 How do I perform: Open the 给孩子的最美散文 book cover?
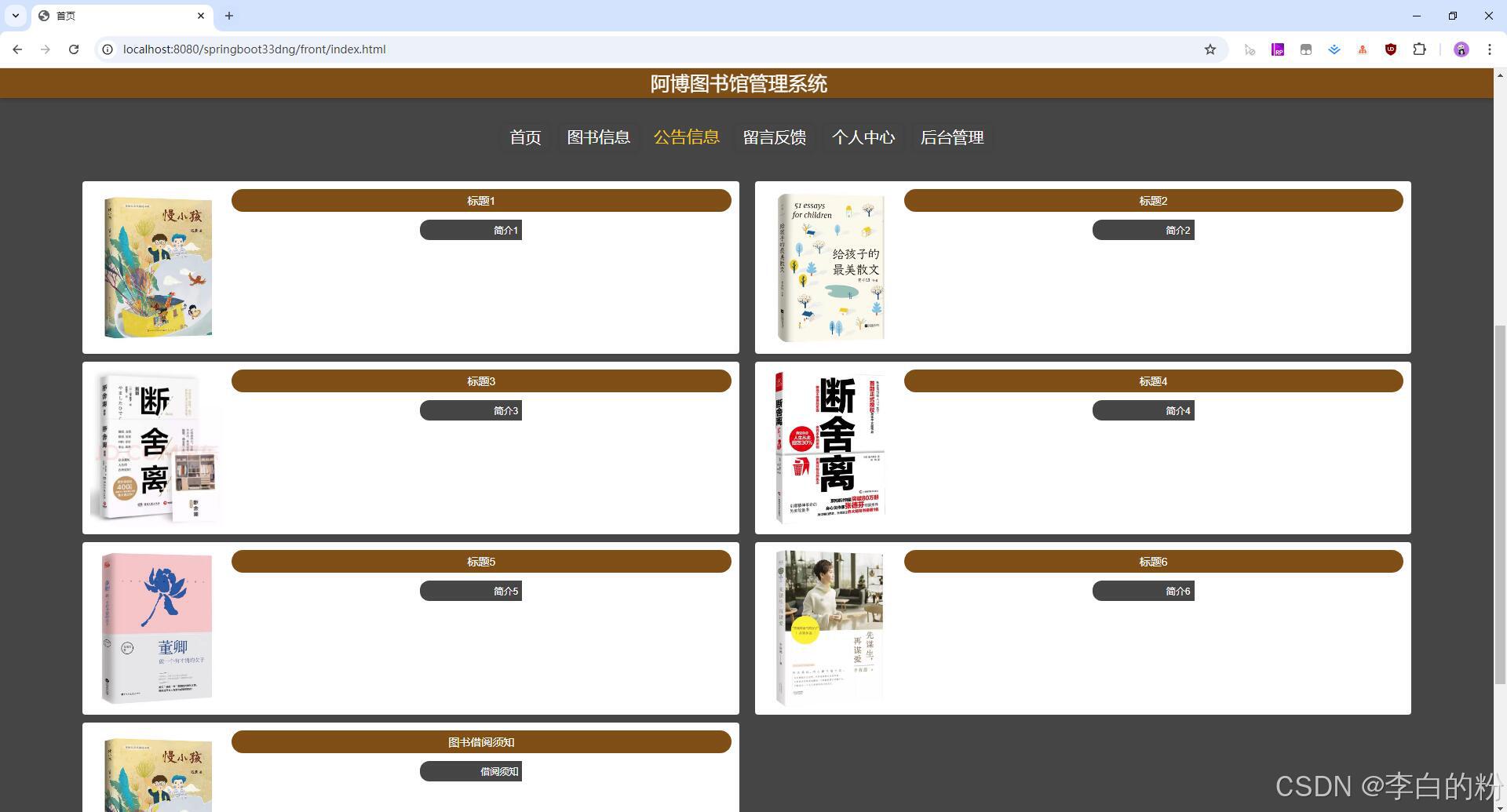pyautogui.click(x=830, y=268)
